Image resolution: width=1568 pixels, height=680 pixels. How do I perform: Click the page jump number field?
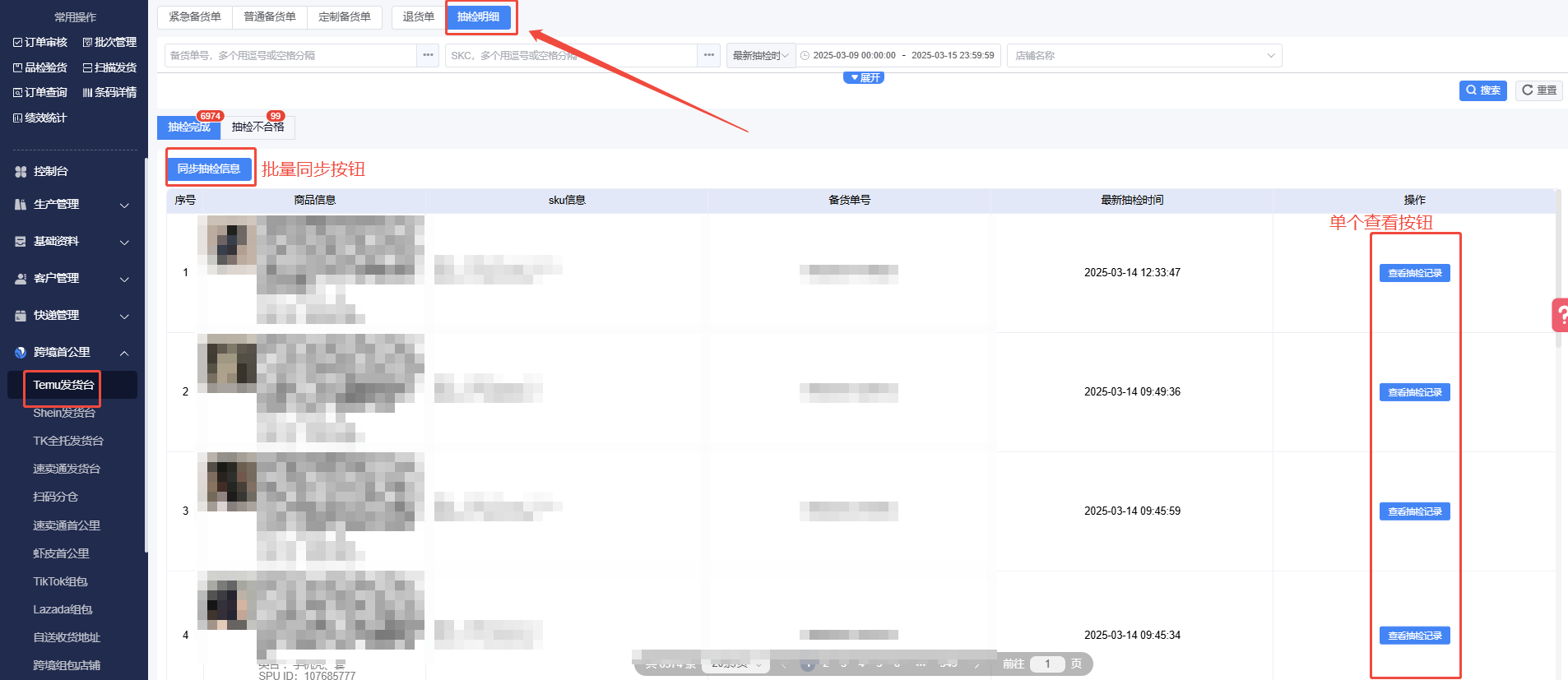pyautogui.click(x=1047, y=664)
